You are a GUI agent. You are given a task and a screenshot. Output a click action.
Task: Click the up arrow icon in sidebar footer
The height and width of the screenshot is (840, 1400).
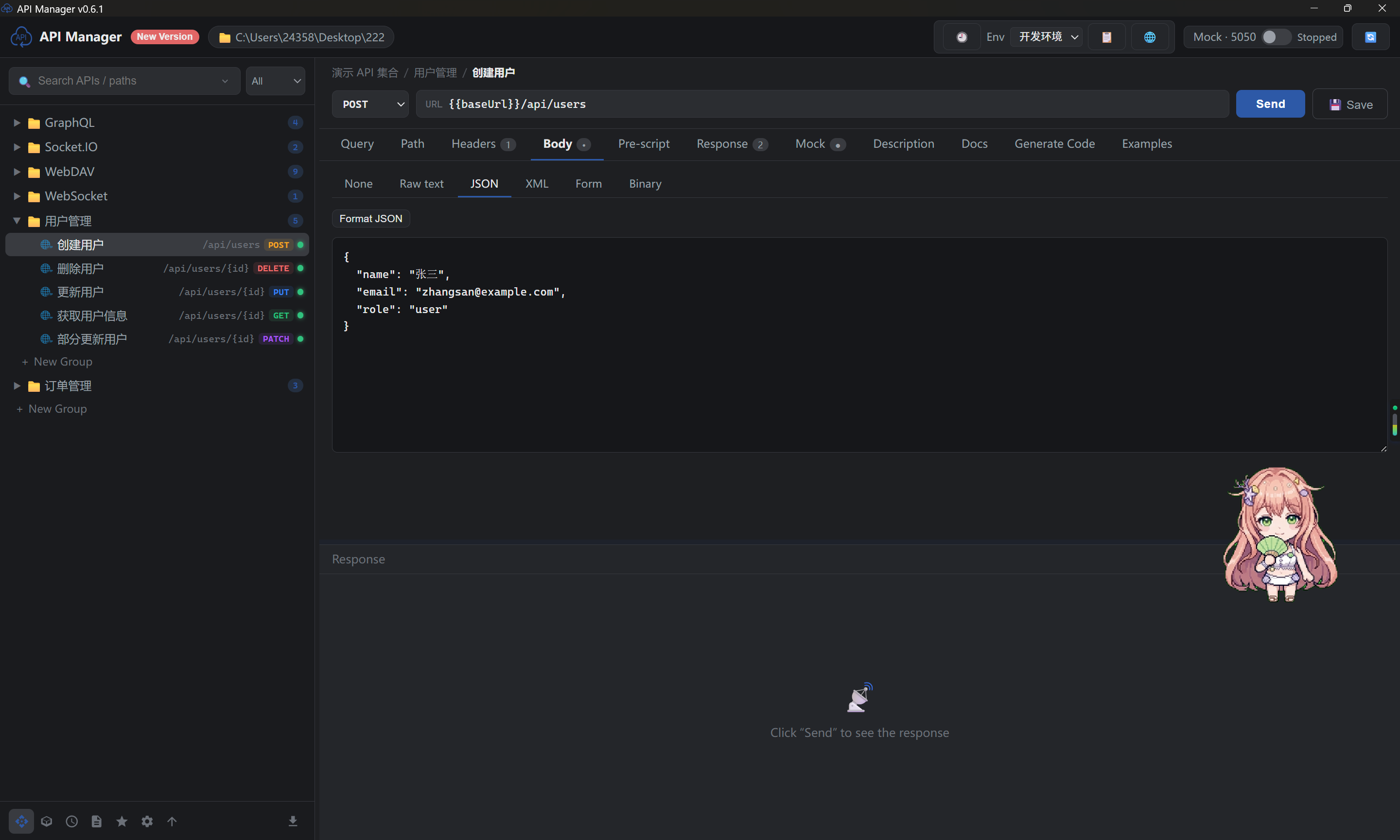(x=172, y=821)
